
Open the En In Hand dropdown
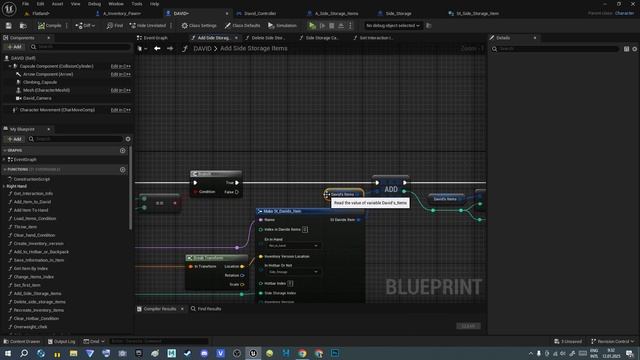click(293, 246)
